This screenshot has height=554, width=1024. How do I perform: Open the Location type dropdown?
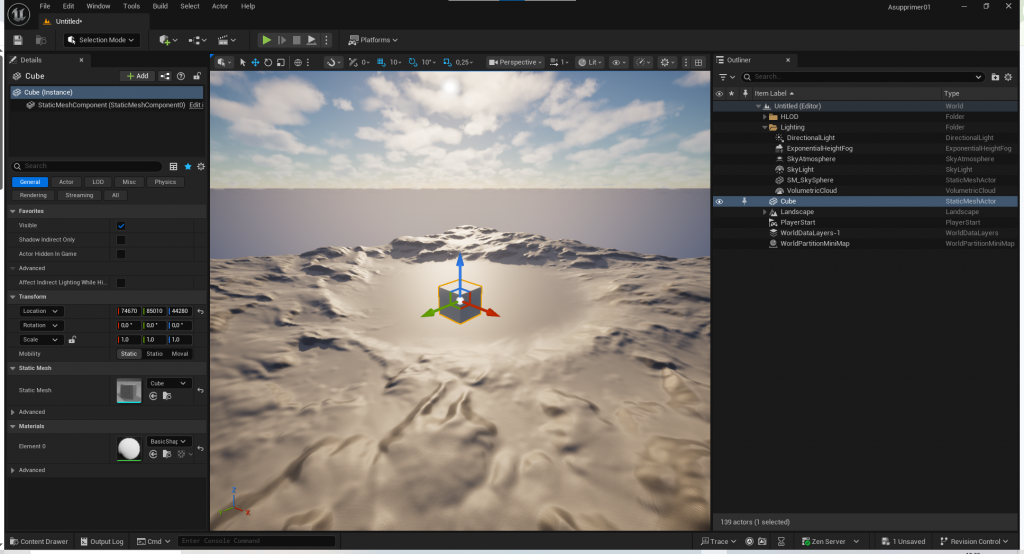[40, 311]
